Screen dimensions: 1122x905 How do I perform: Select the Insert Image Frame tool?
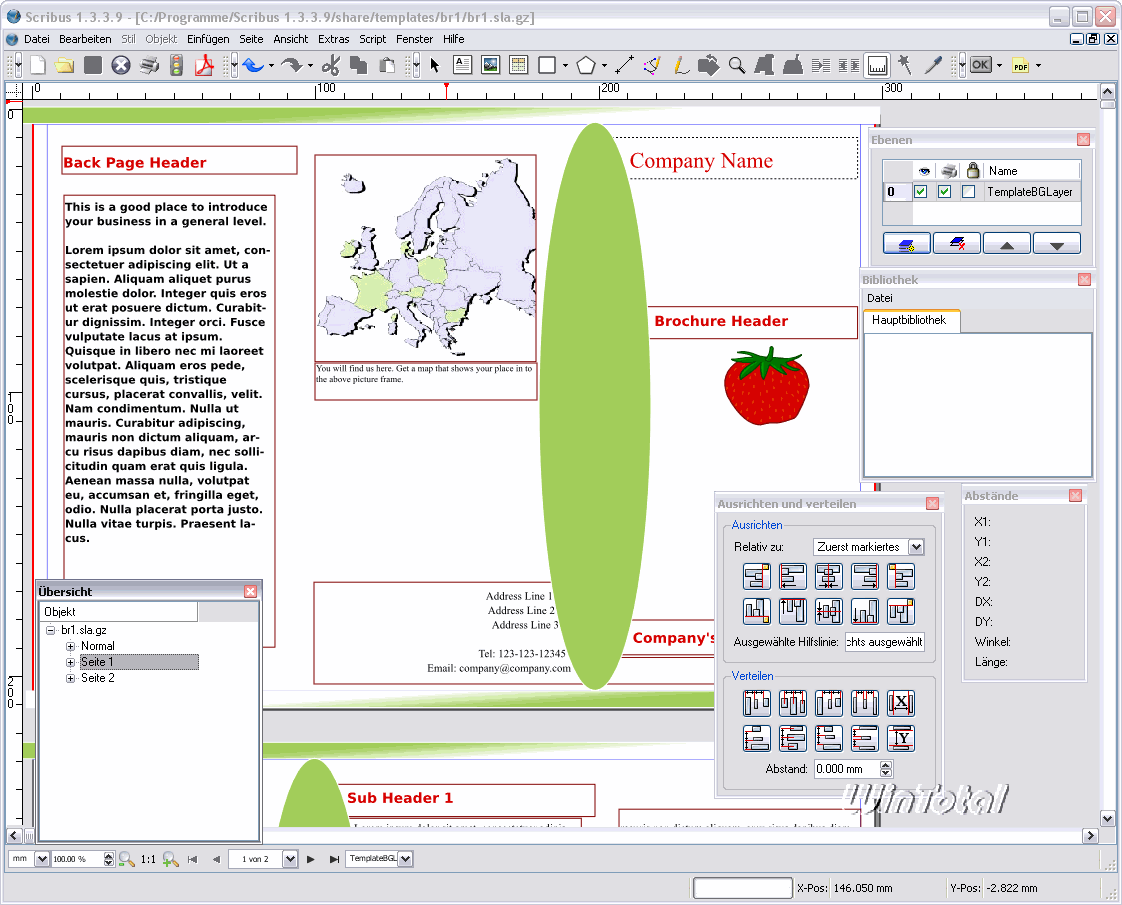tap(490, 65)
